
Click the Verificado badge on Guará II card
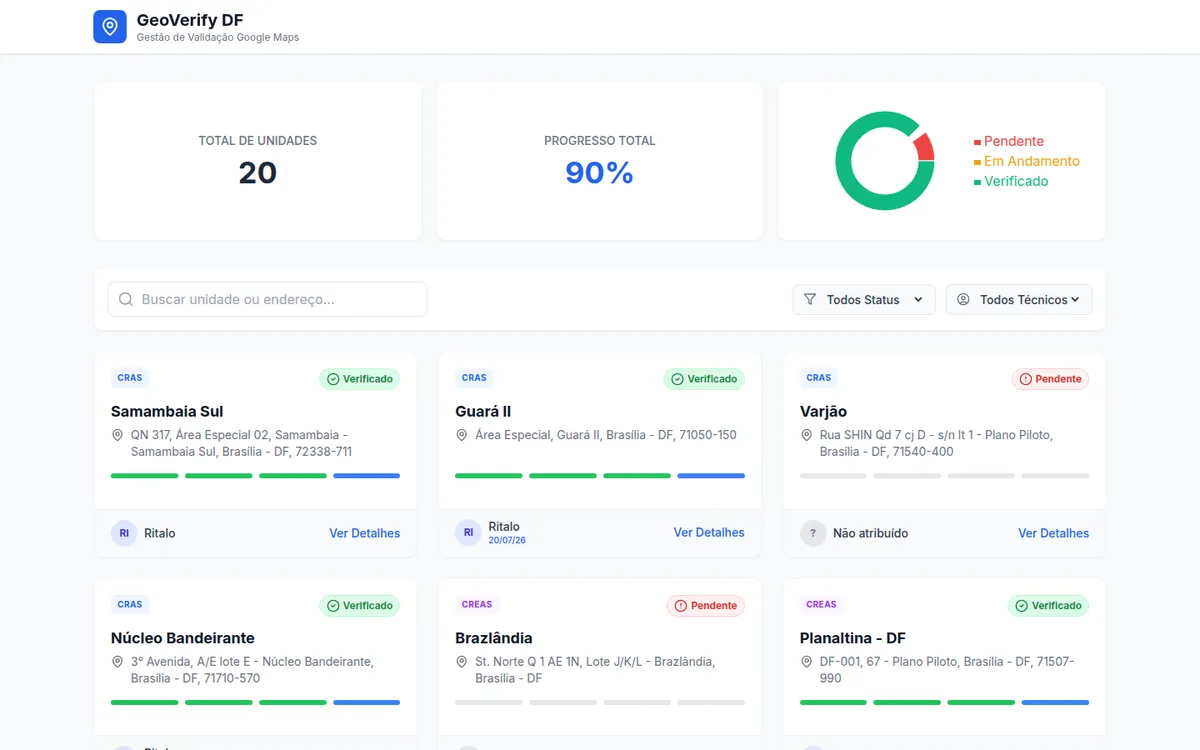pos(704,379)
